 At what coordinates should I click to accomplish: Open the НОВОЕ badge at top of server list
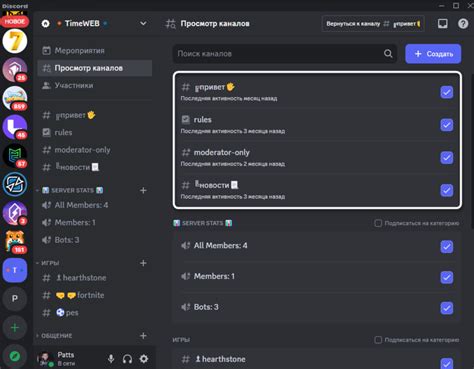(15, 21)
